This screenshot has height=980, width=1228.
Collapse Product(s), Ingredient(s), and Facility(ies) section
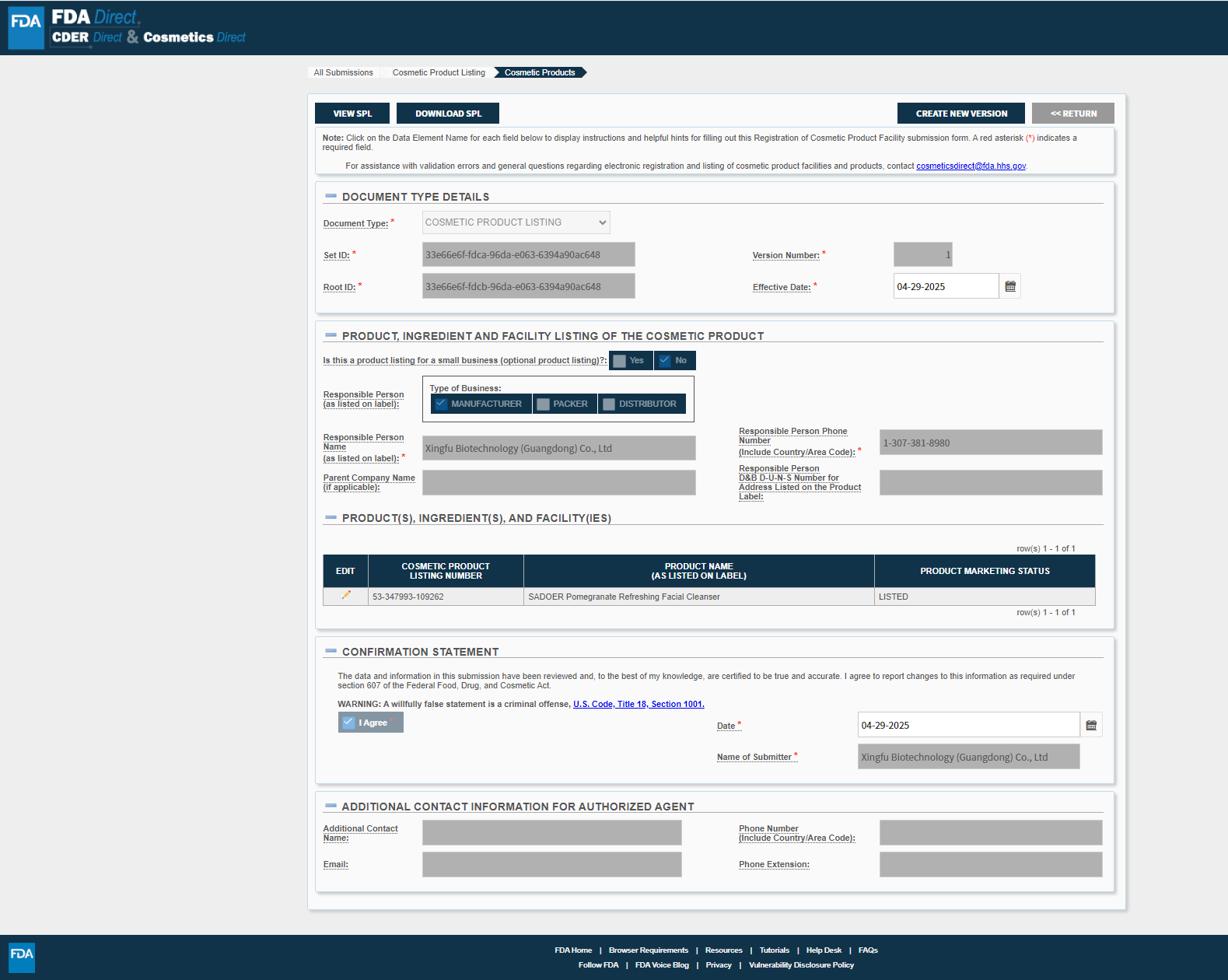click(x=331, y=518)
